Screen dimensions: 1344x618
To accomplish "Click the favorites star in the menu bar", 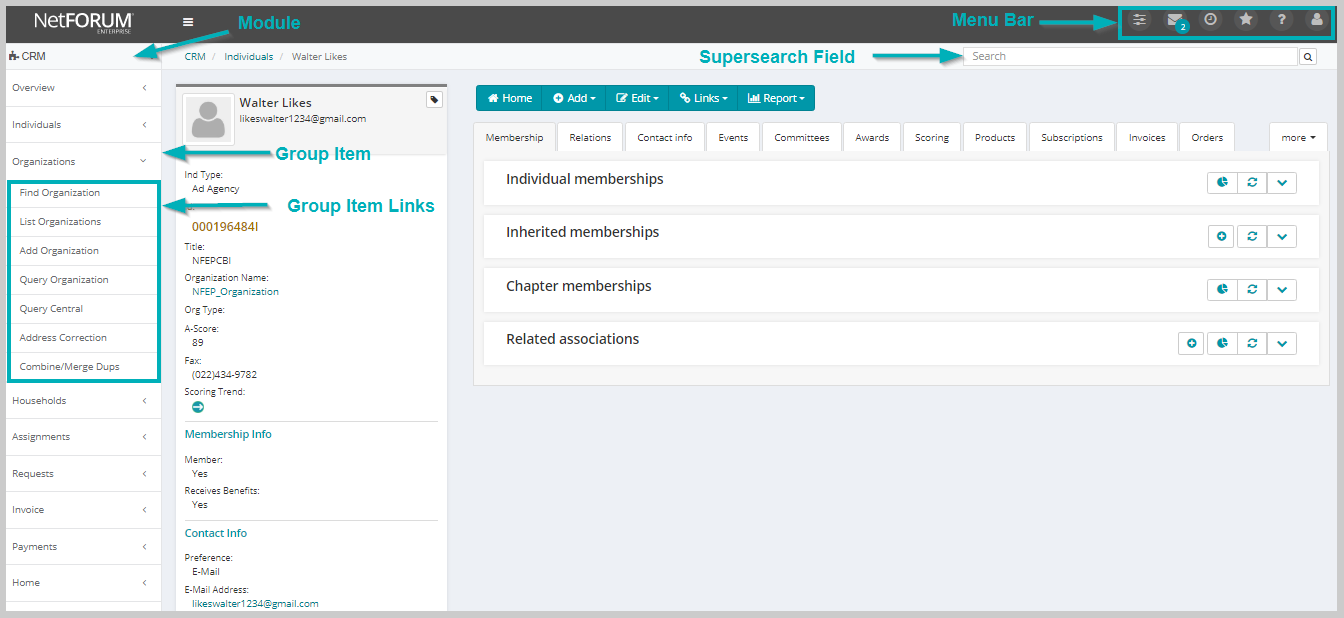I will pos(1246,19).
